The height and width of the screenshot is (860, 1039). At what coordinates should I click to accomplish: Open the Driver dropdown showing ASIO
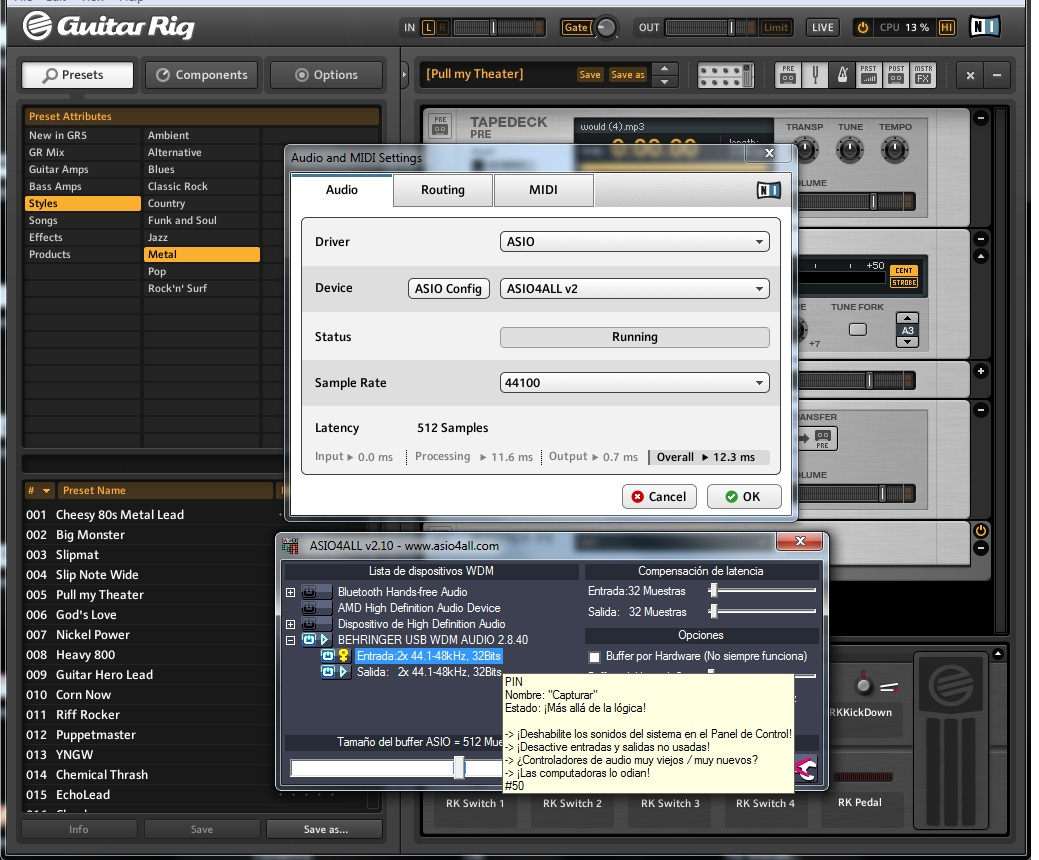634,242
